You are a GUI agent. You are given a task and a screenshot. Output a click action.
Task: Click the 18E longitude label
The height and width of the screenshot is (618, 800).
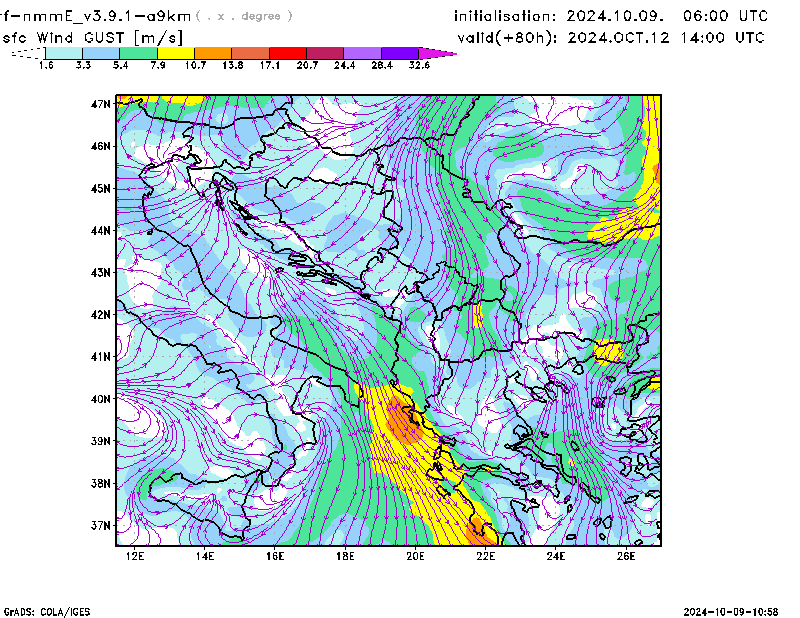345,556
